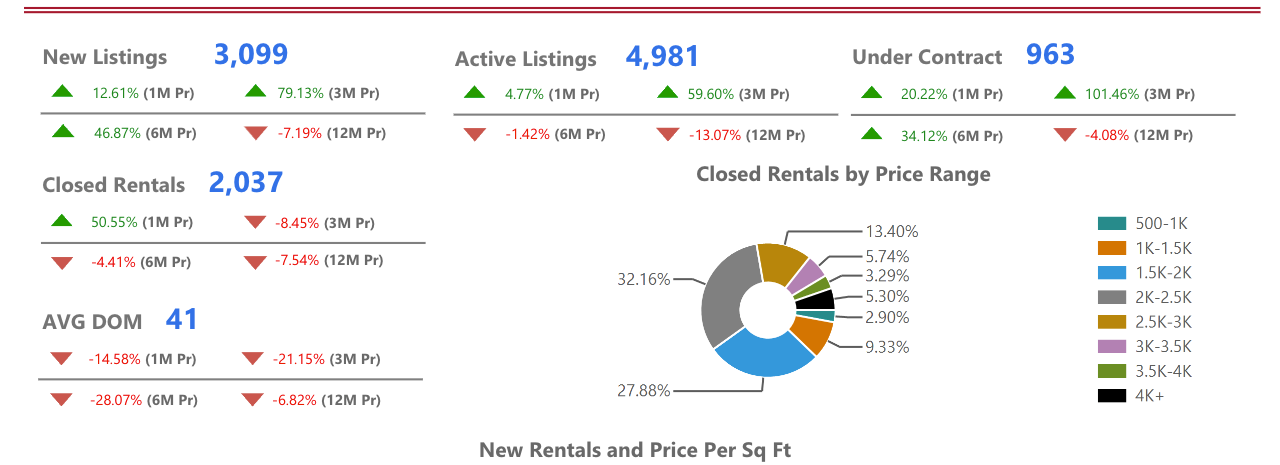Click the -7.54% (12M Pr) value
The height and width of the screenshot is (465, 1280).
point(329,260)
